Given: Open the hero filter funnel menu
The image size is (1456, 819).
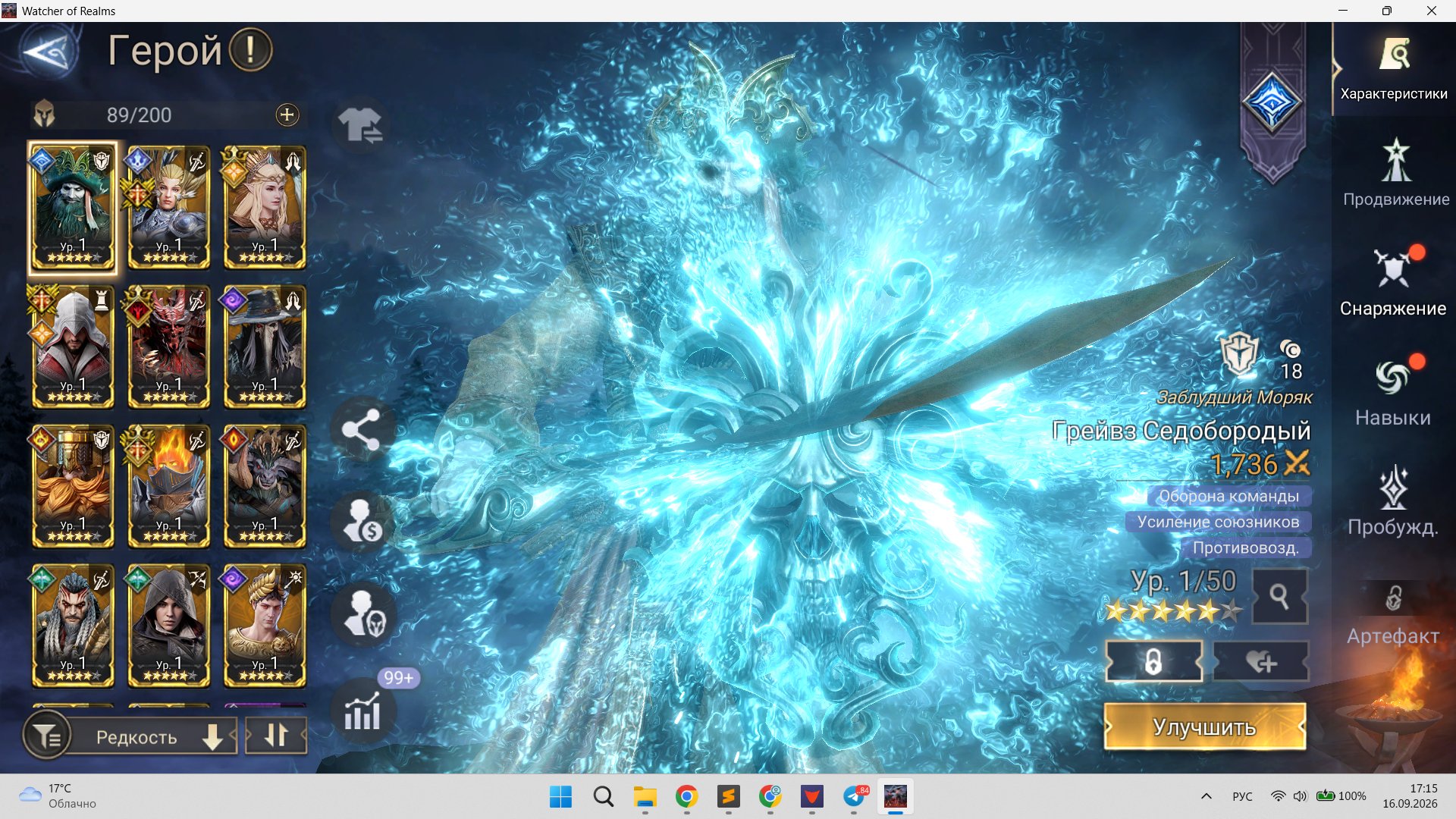Looking at the screenshot, I should 47,736.
